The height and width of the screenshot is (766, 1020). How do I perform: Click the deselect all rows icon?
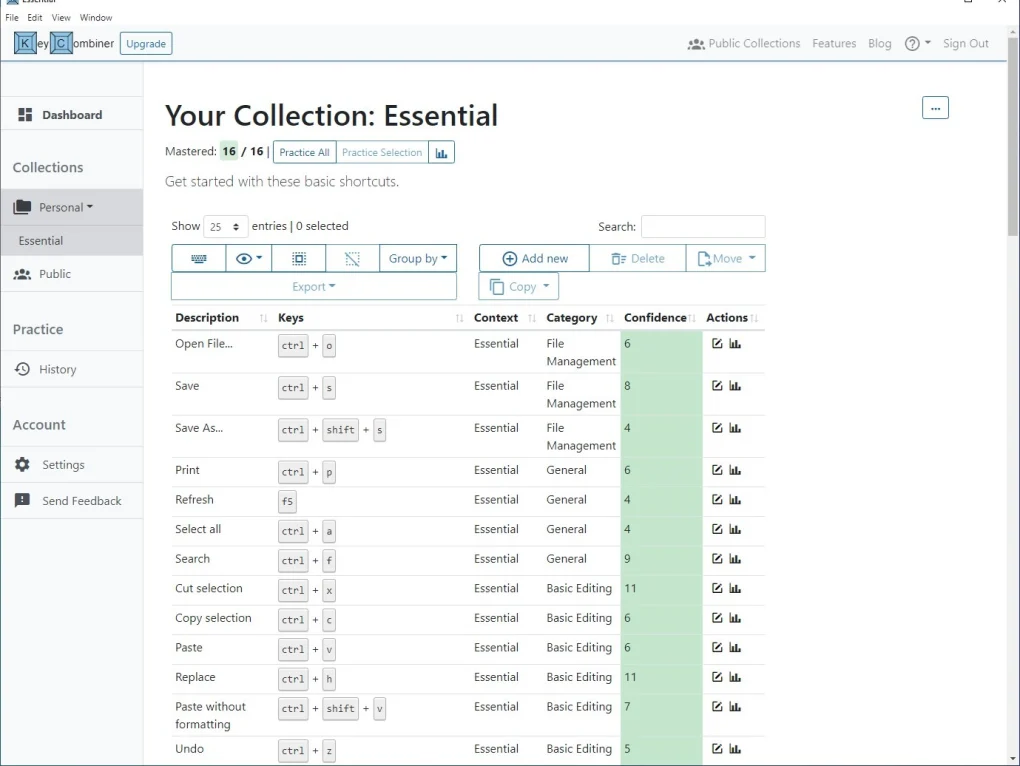point(352,258)
